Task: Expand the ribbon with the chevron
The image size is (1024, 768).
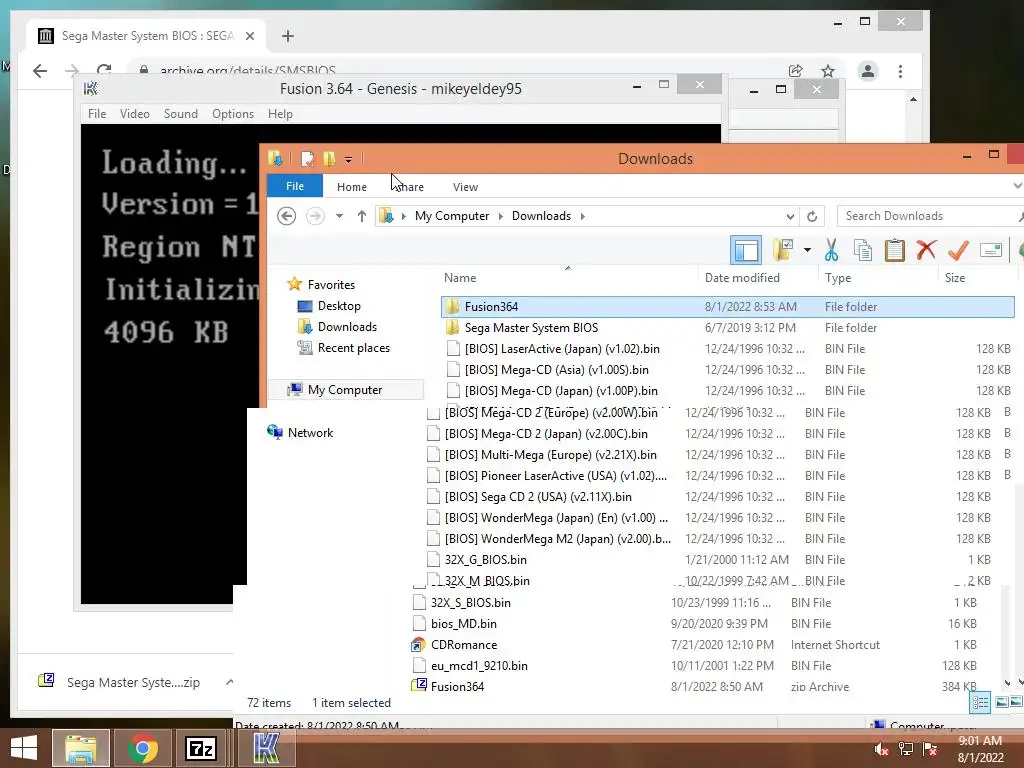Action: click(1017, 186)
